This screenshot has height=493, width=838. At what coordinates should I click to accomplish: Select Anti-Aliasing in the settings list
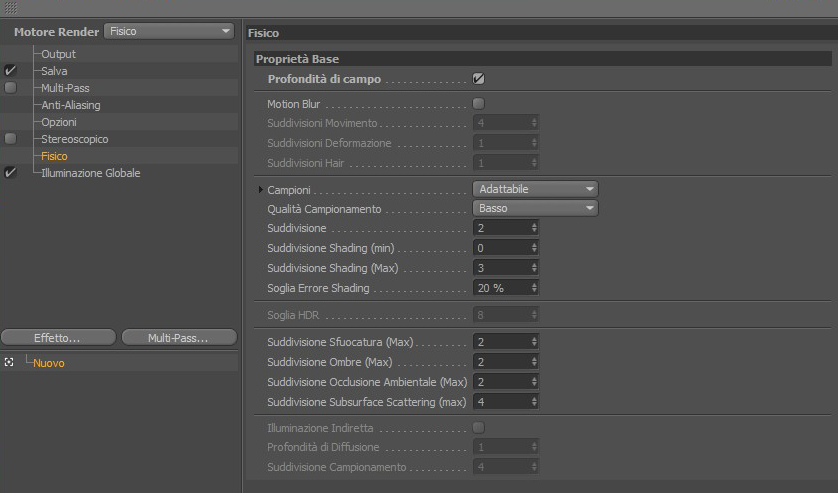[x=70, y=105]
